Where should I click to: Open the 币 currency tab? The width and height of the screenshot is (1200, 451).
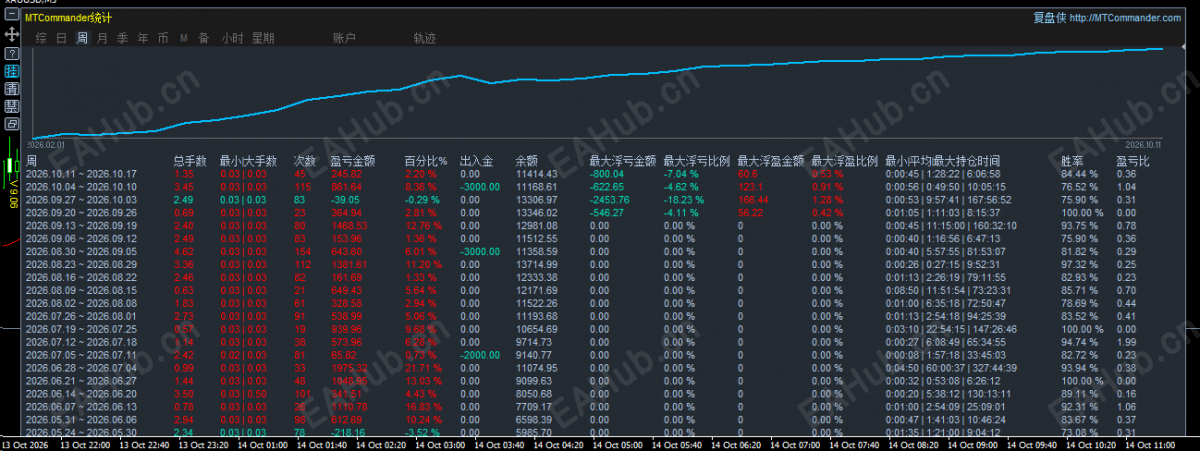click(163, 38)
